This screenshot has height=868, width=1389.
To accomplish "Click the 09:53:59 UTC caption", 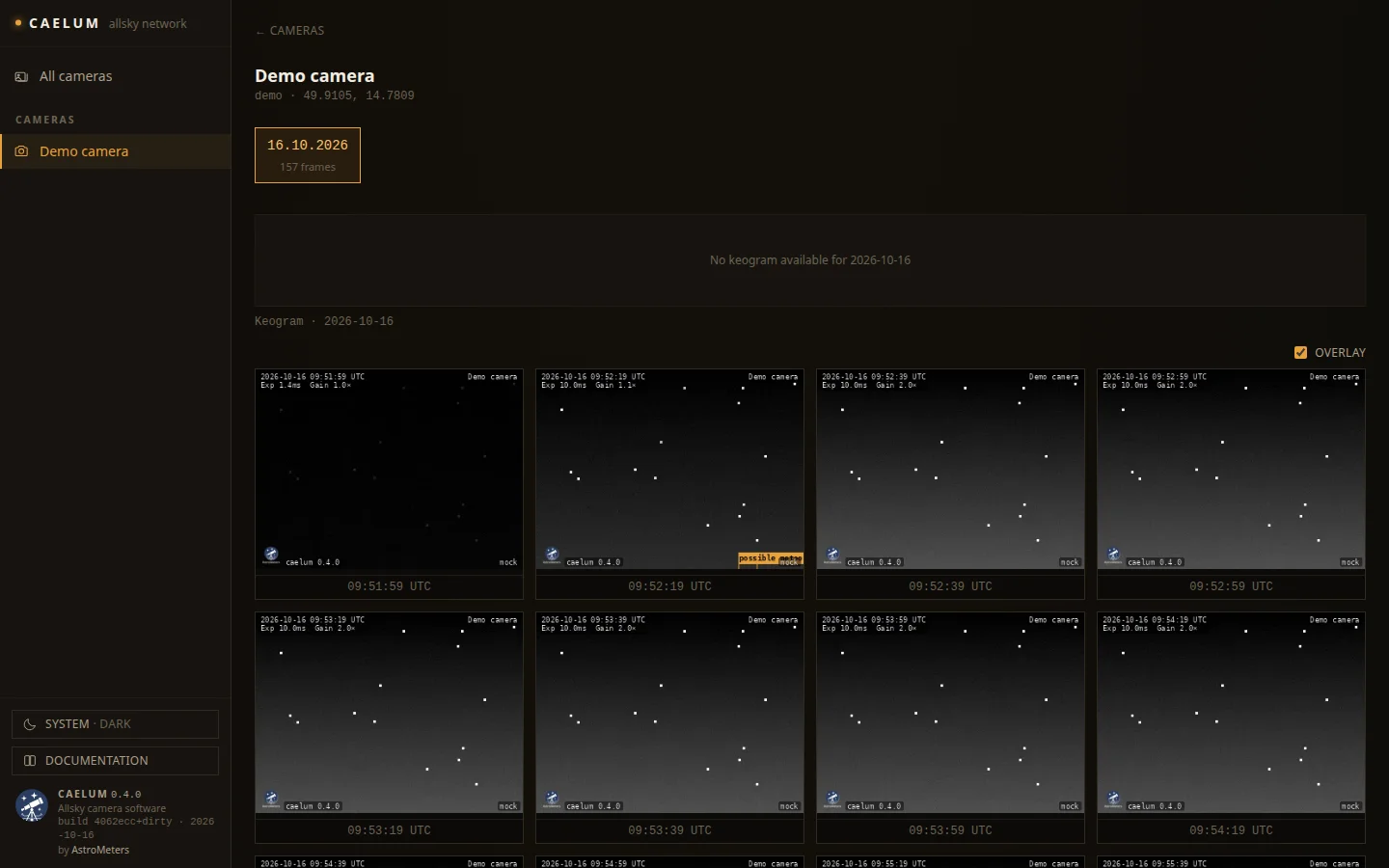I will (x=950, y=830).
